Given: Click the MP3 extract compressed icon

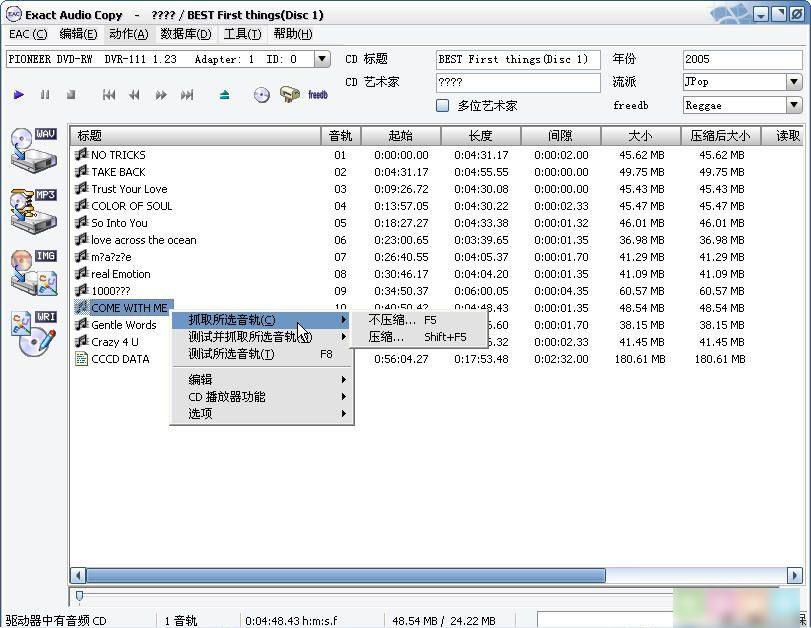Looking at the screenshot, I should tap(34, 211).
